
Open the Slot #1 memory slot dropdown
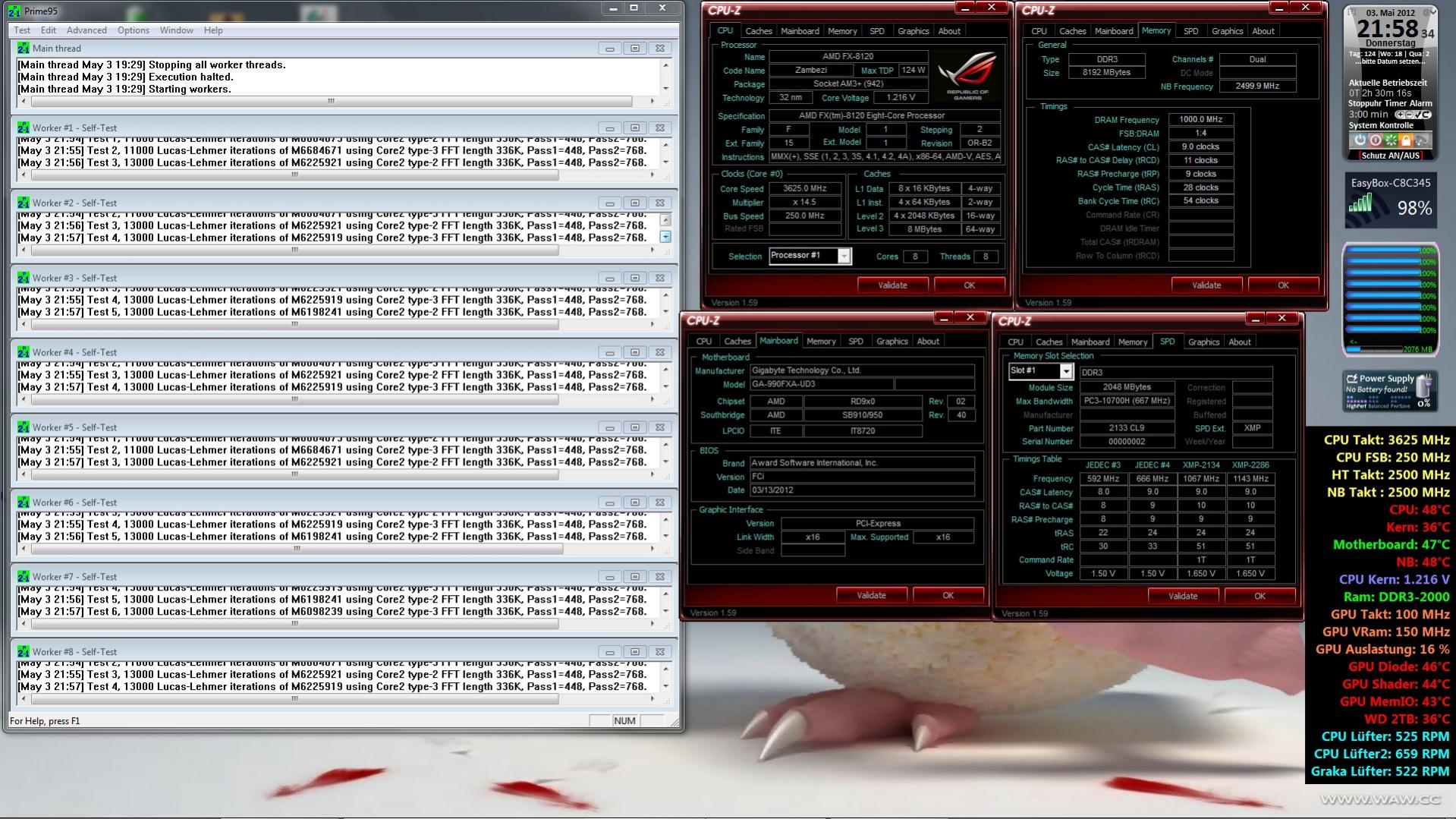(x=1066, y=371)
